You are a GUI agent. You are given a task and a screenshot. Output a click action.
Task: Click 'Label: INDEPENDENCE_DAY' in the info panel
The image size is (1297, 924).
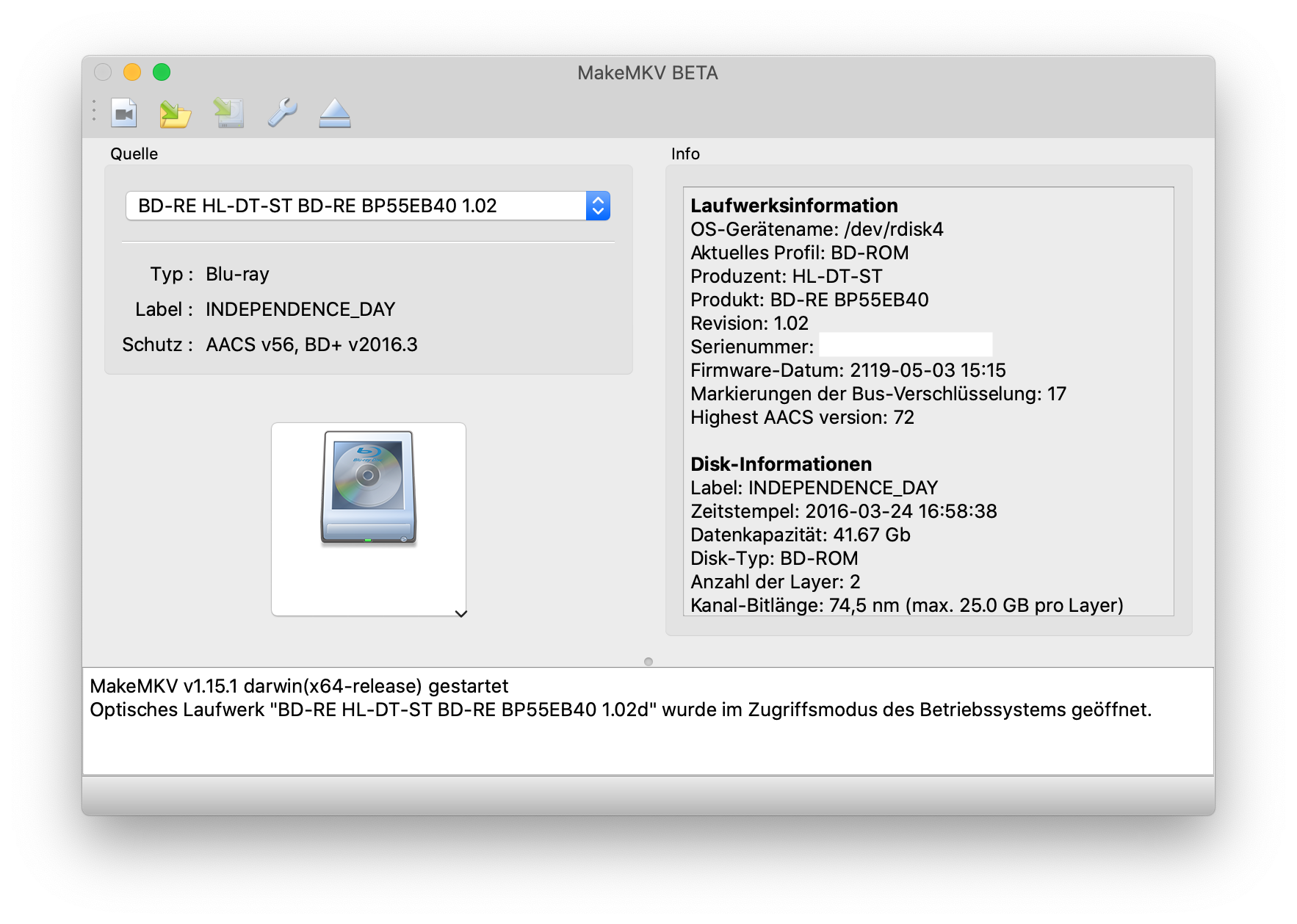click(x=814, y=488)
